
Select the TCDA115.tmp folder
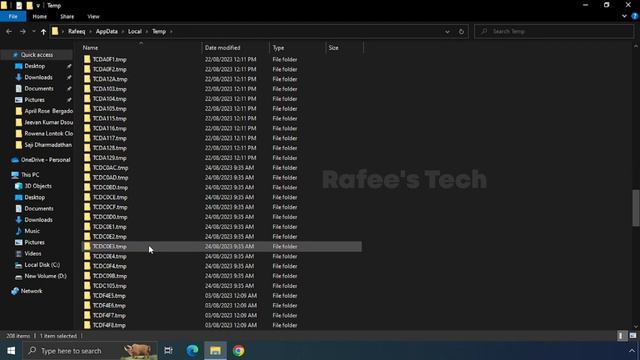[109, 118]
